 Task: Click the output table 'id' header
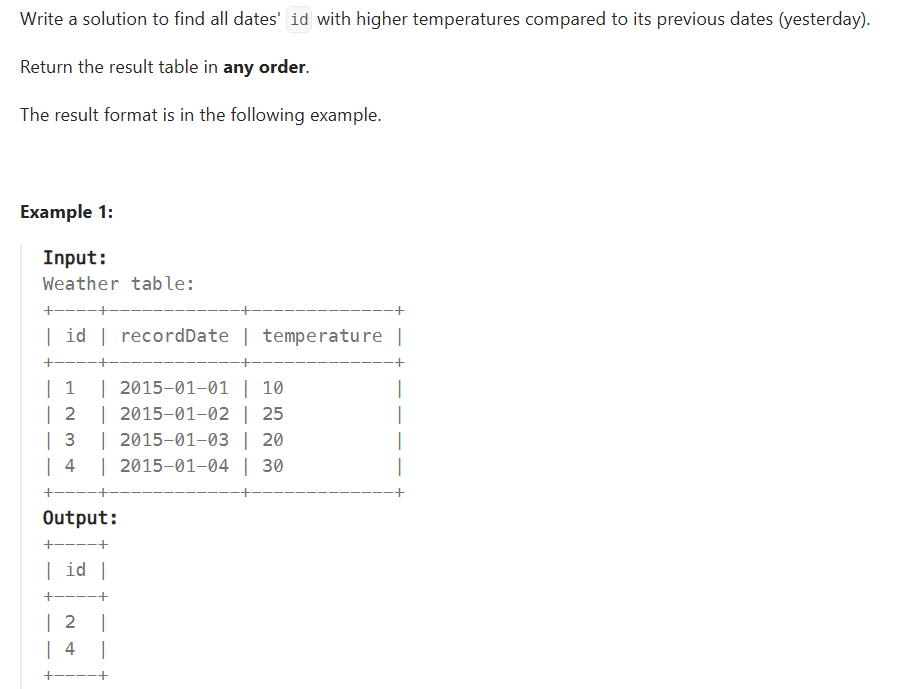75,570
